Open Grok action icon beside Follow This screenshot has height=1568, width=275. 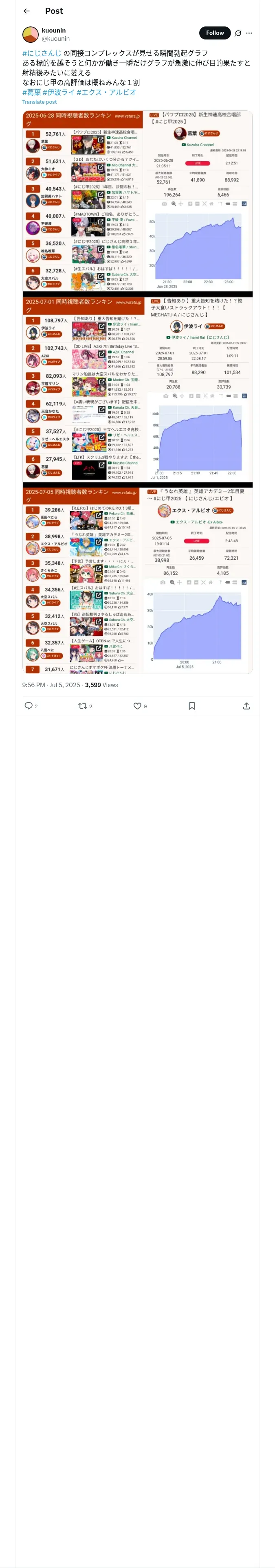coord(238,33)
